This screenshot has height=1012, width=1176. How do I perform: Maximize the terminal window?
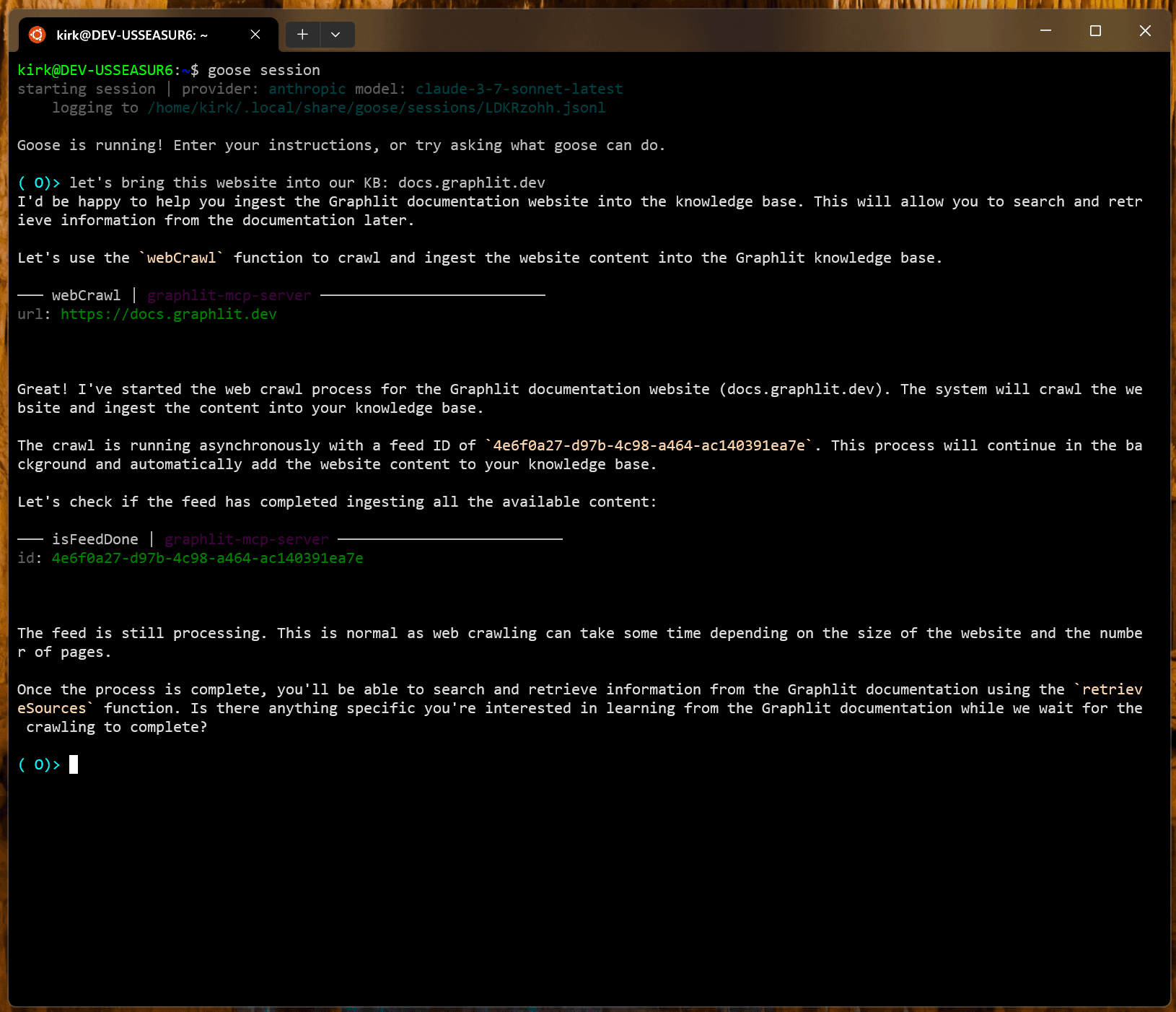tap(1095, 30)
